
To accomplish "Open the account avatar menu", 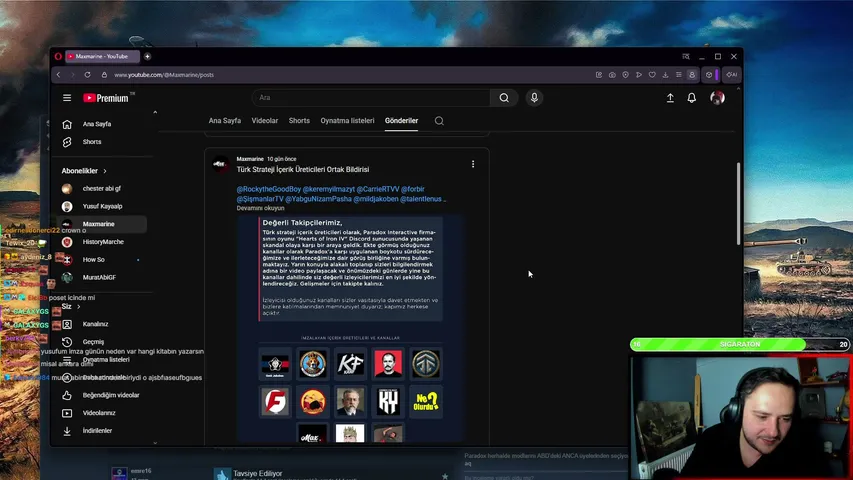I will click(717, 98).
